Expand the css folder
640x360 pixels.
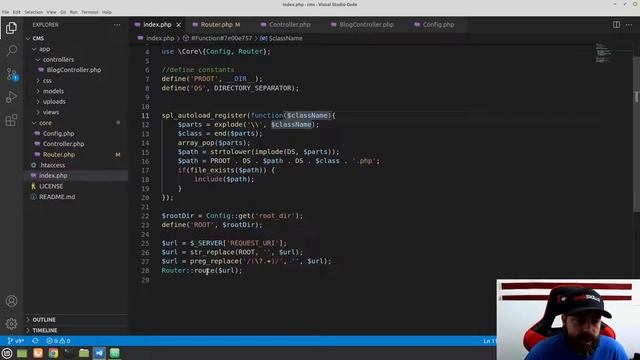point(76,80)
